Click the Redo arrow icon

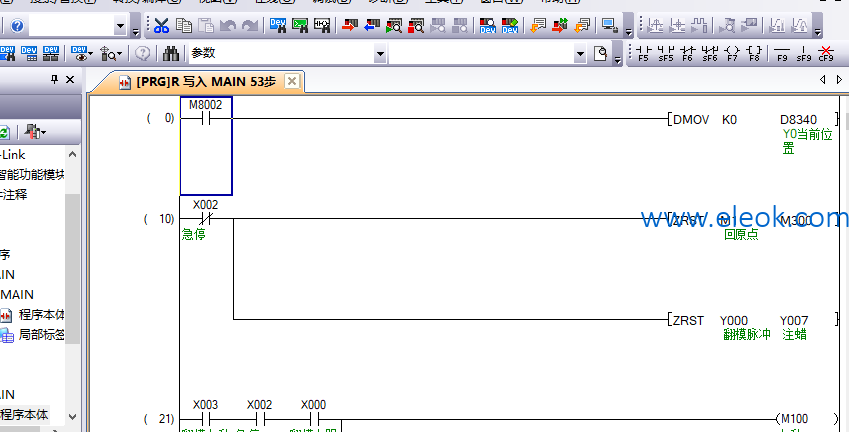tap(250, 25)
